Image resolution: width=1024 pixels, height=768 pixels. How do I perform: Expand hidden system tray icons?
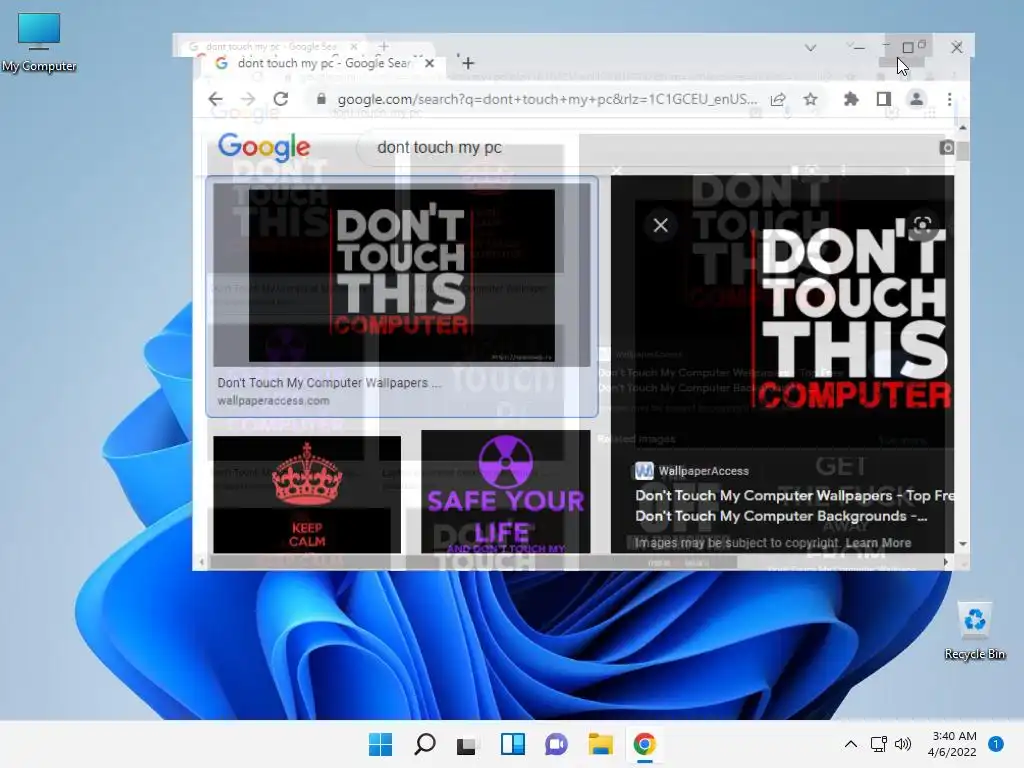click(851, 744)
